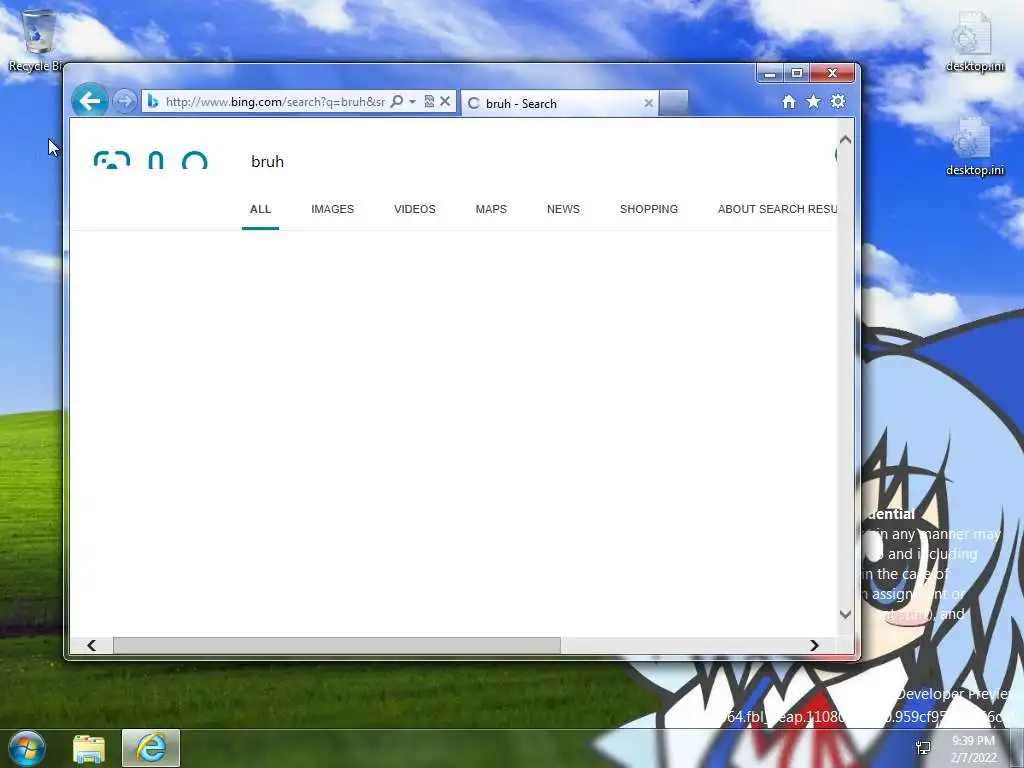
Task: Minimize the Internet Explorer window
Action: (x=770, y=73)
